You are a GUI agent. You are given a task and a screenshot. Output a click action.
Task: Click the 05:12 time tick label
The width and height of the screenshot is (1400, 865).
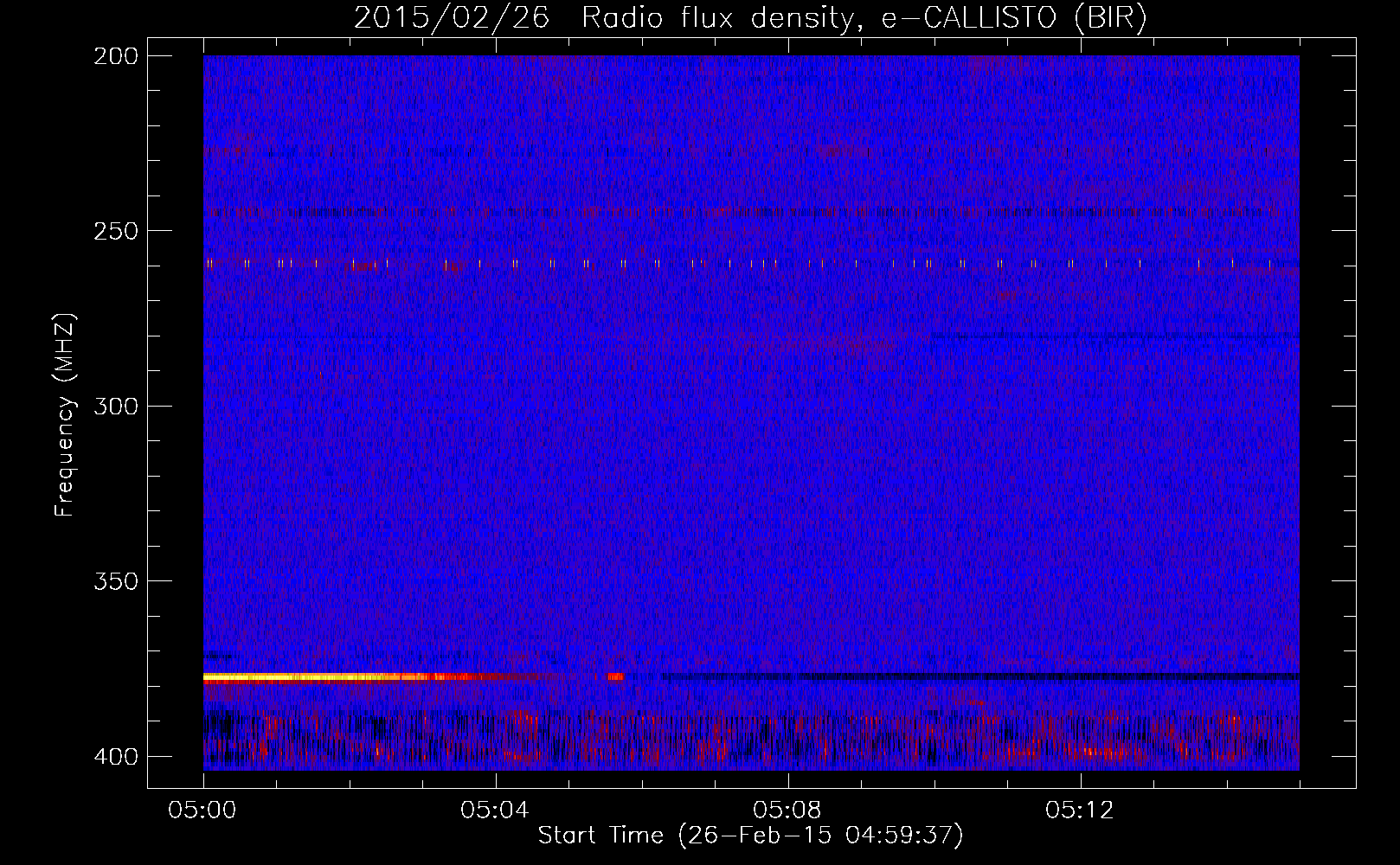(x=1080, y=811)
